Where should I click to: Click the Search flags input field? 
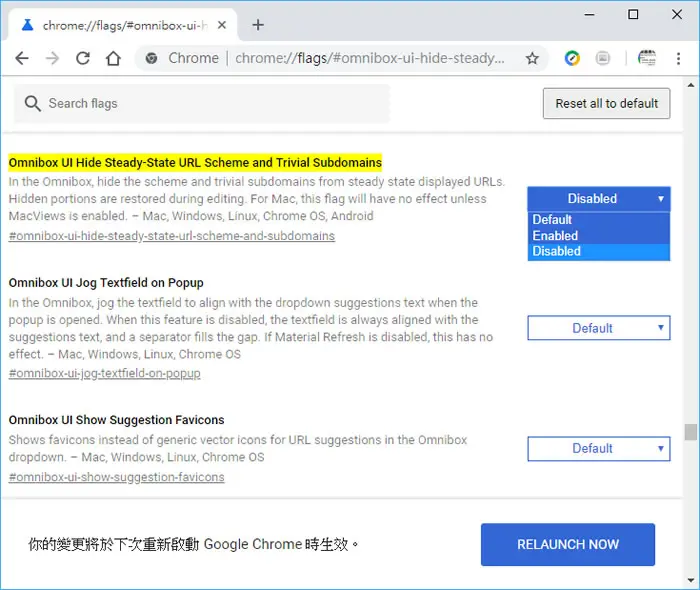tap(202, 104)
